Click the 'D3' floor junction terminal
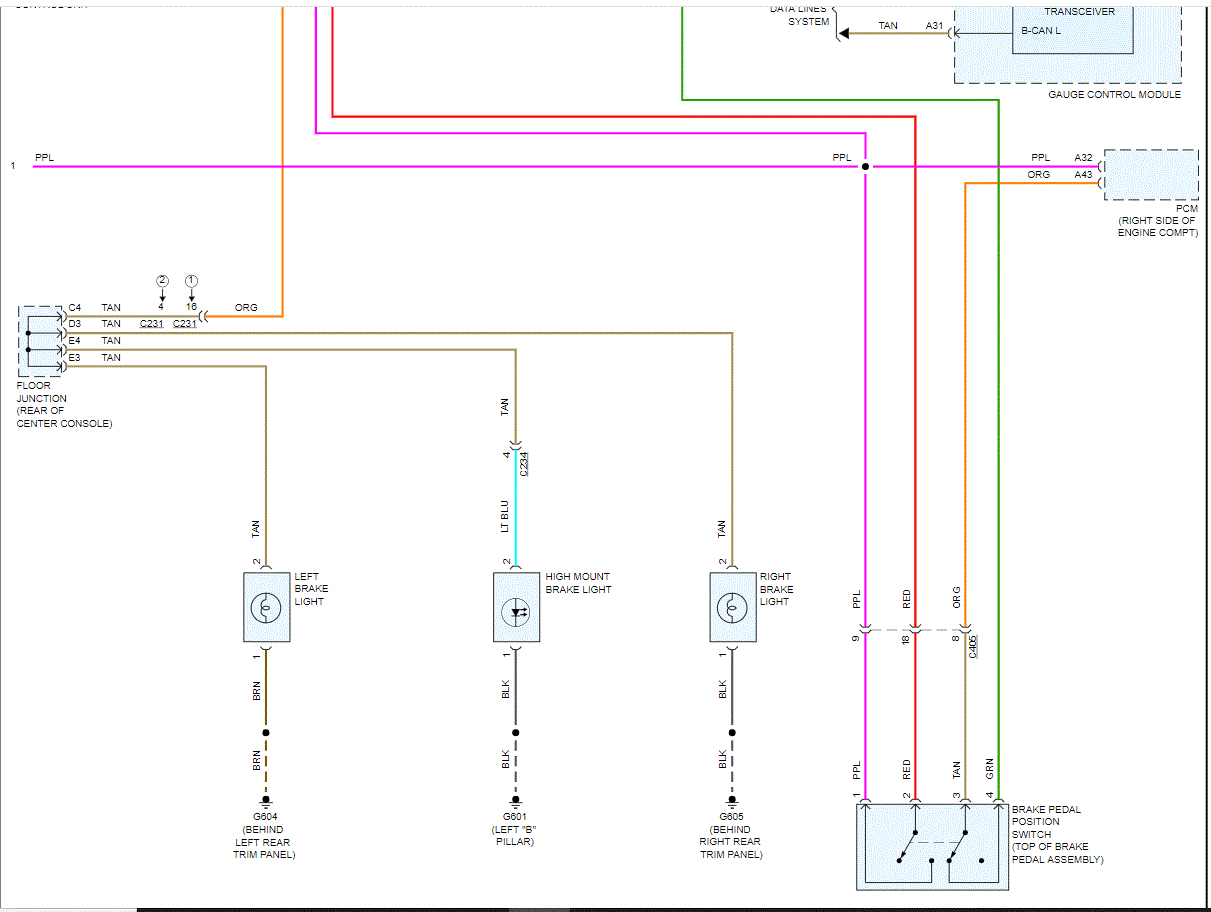Viewport: 1211px width, 912px height. (75, 324)
